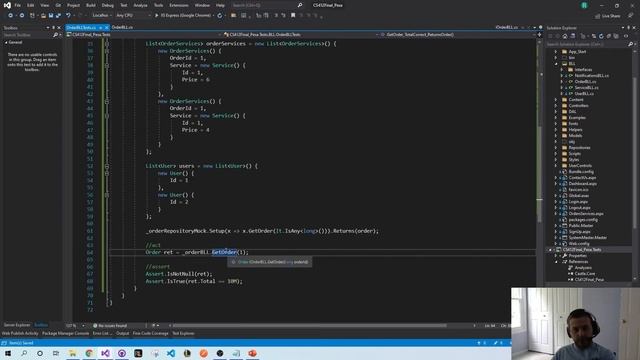Image resolution: width=640 pixels, height=360 pixels.
Task: Open the Project menu
Action: tap(73, 5)
